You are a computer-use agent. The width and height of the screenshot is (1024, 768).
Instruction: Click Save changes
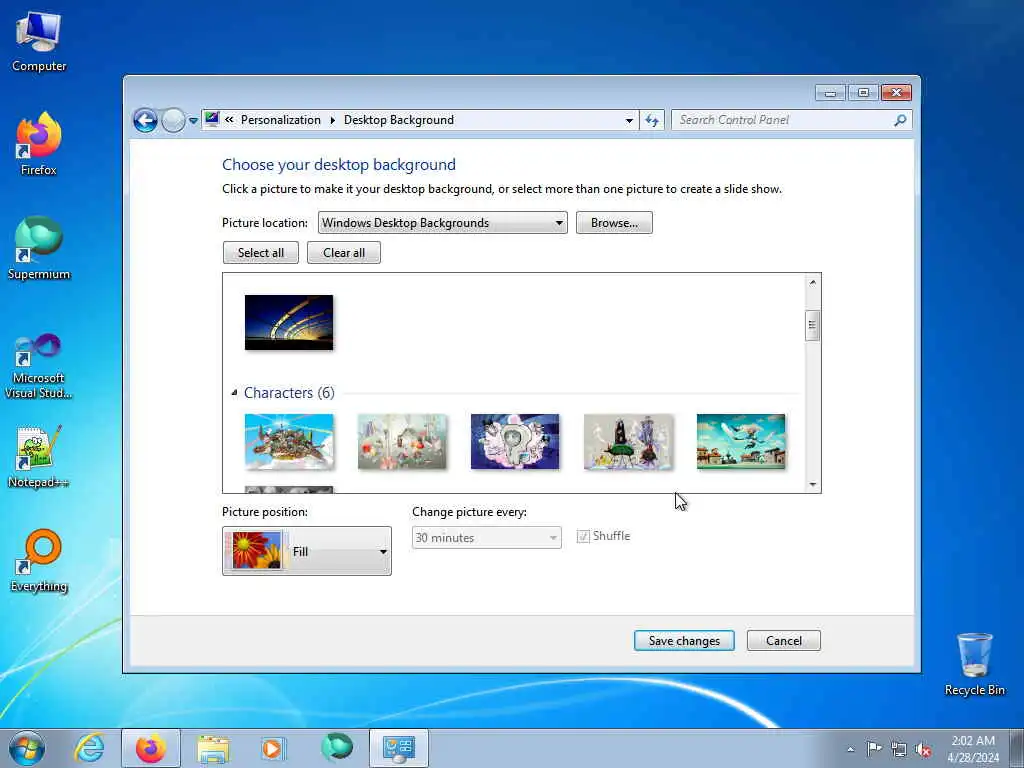click(684, 641)
